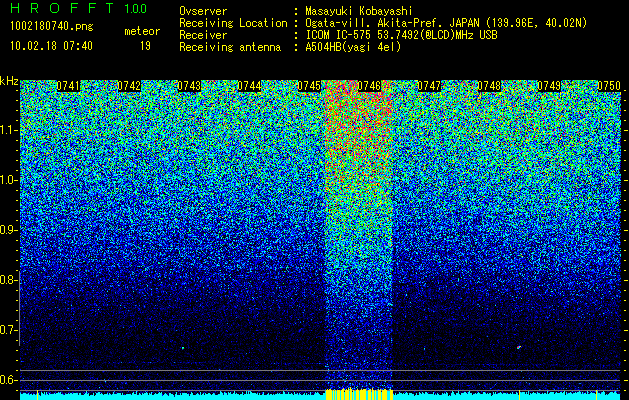Click the 0747 time marker
Image resolution: width=629 pixels, height=400 pixels.
[x=429, y=86]
